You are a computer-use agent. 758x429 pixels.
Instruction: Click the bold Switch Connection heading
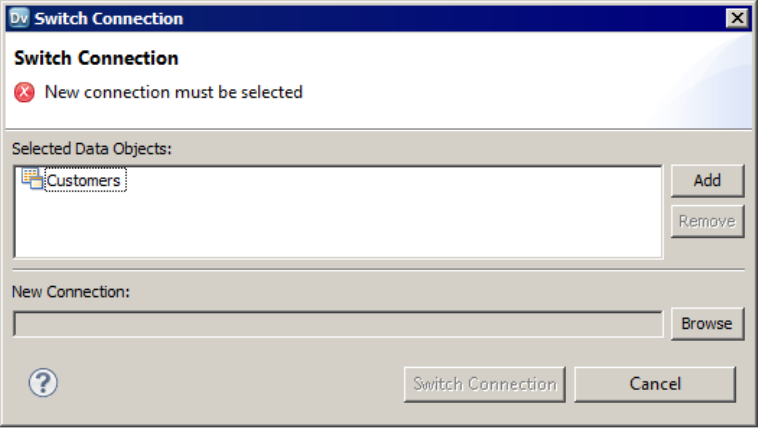(x=96, y=58)
